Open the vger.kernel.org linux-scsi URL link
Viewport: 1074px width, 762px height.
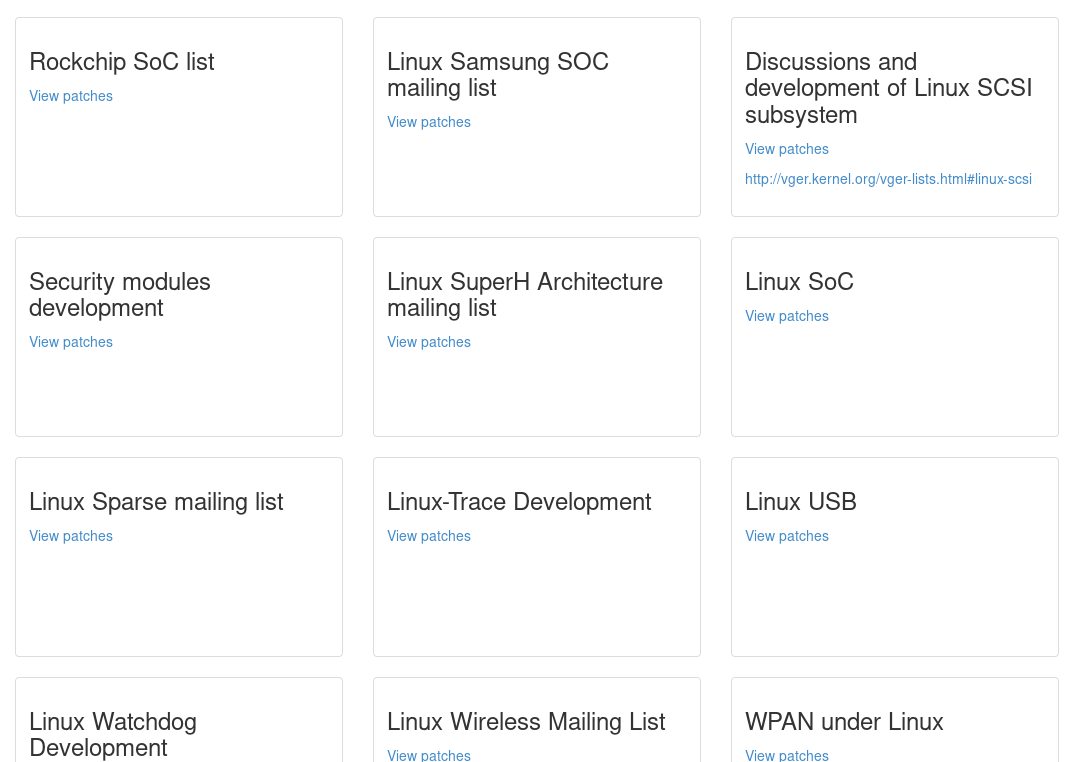[888, 179]
